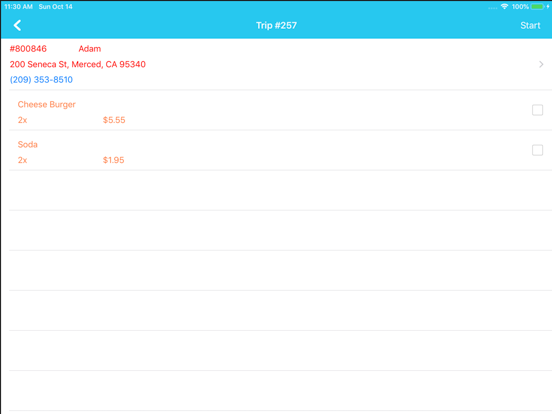Select order number #800846
Image resolution: width=552 pixels, height=414 pixels.
click(x=28, y=49)
